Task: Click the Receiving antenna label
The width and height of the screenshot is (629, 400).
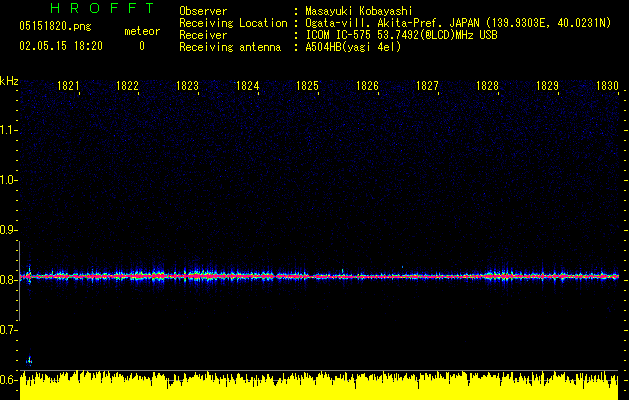Action: [x=230, y=47]
